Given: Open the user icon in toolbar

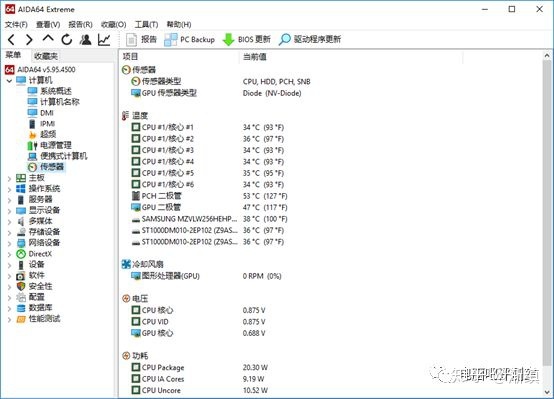Looking at the screenshot, I should [85, 39].
